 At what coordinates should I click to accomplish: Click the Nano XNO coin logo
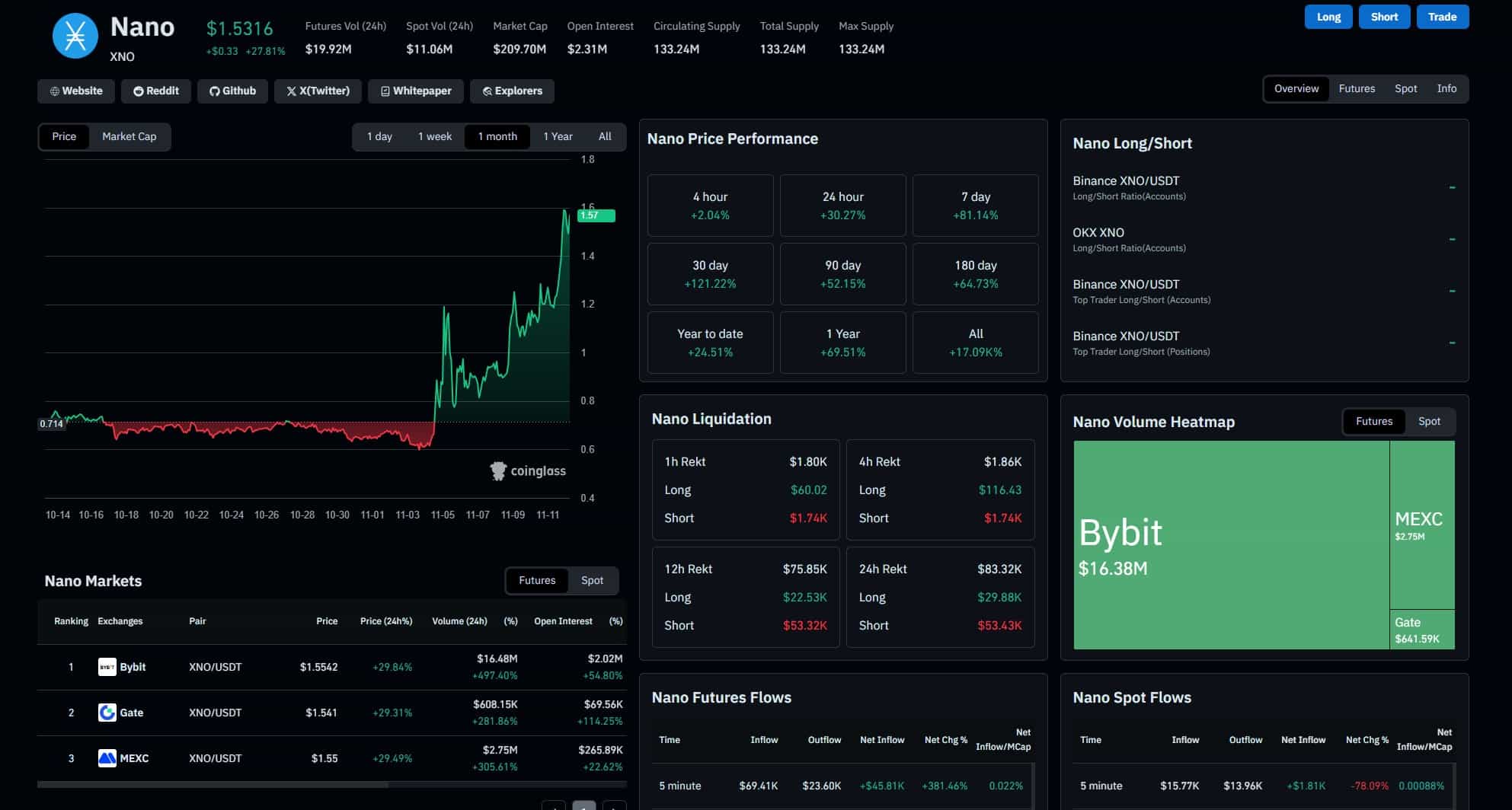point(74,35)
